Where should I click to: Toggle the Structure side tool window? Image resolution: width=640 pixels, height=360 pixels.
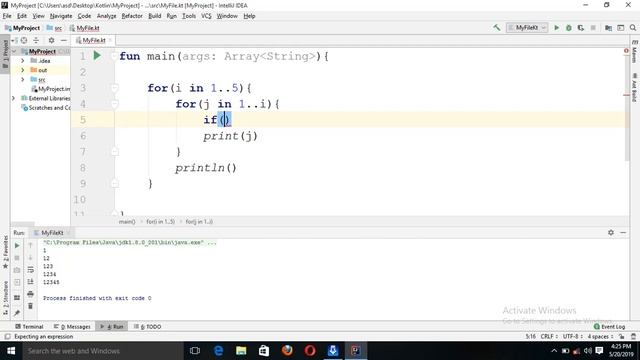coord(5,298)
